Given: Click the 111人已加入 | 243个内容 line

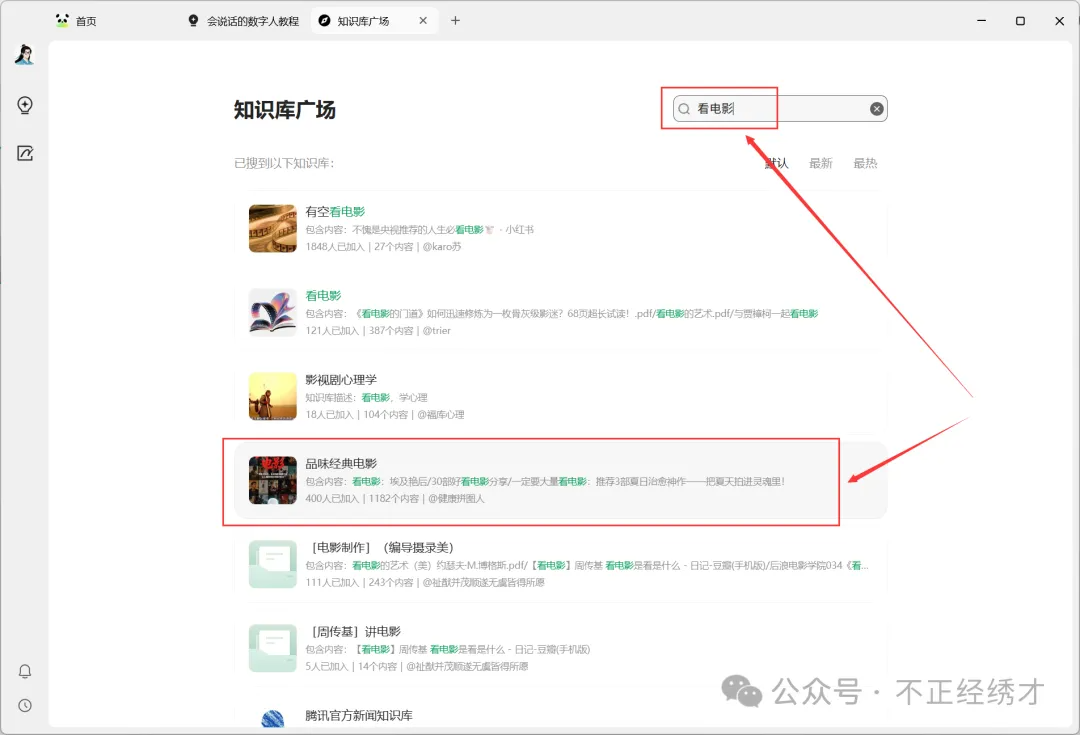Looking at the screenshot, I should pyautogui.click(x=425, y=583).
